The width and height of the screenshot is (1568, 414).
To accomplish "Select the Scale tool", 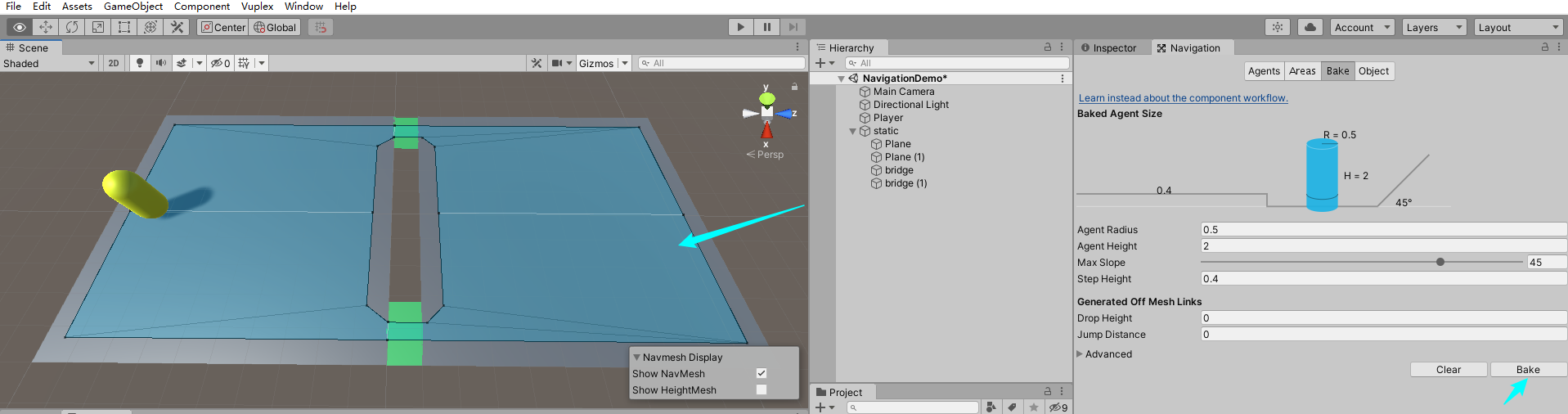I will pyautogui.click(x=98, y=27).
